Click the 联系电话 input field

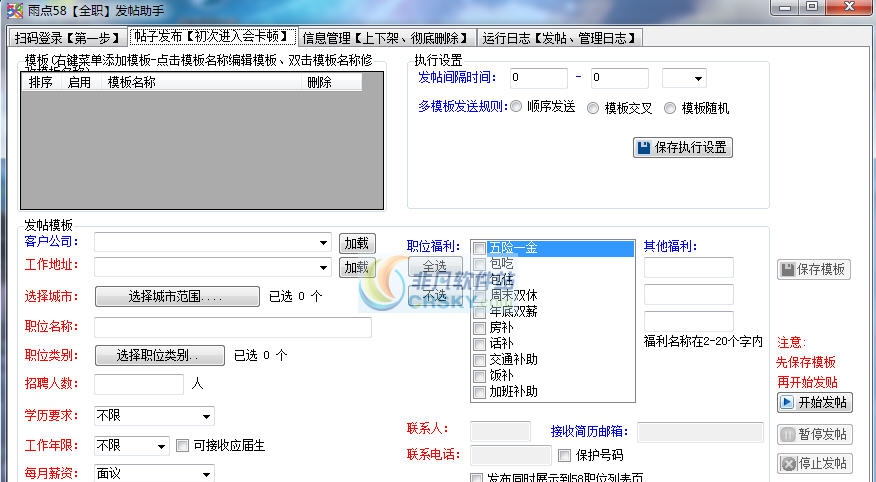pos(511,455)
